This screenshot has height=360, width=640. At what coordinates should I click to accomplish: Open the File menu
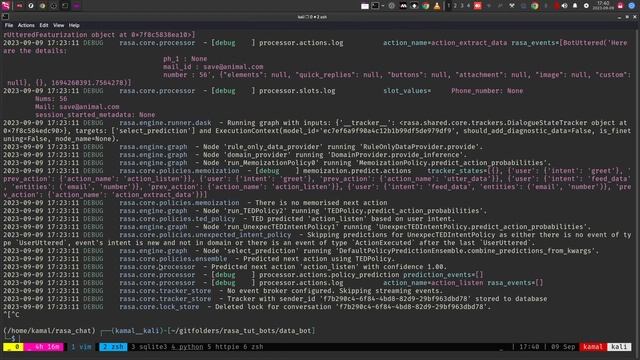[x=9, y=25]
